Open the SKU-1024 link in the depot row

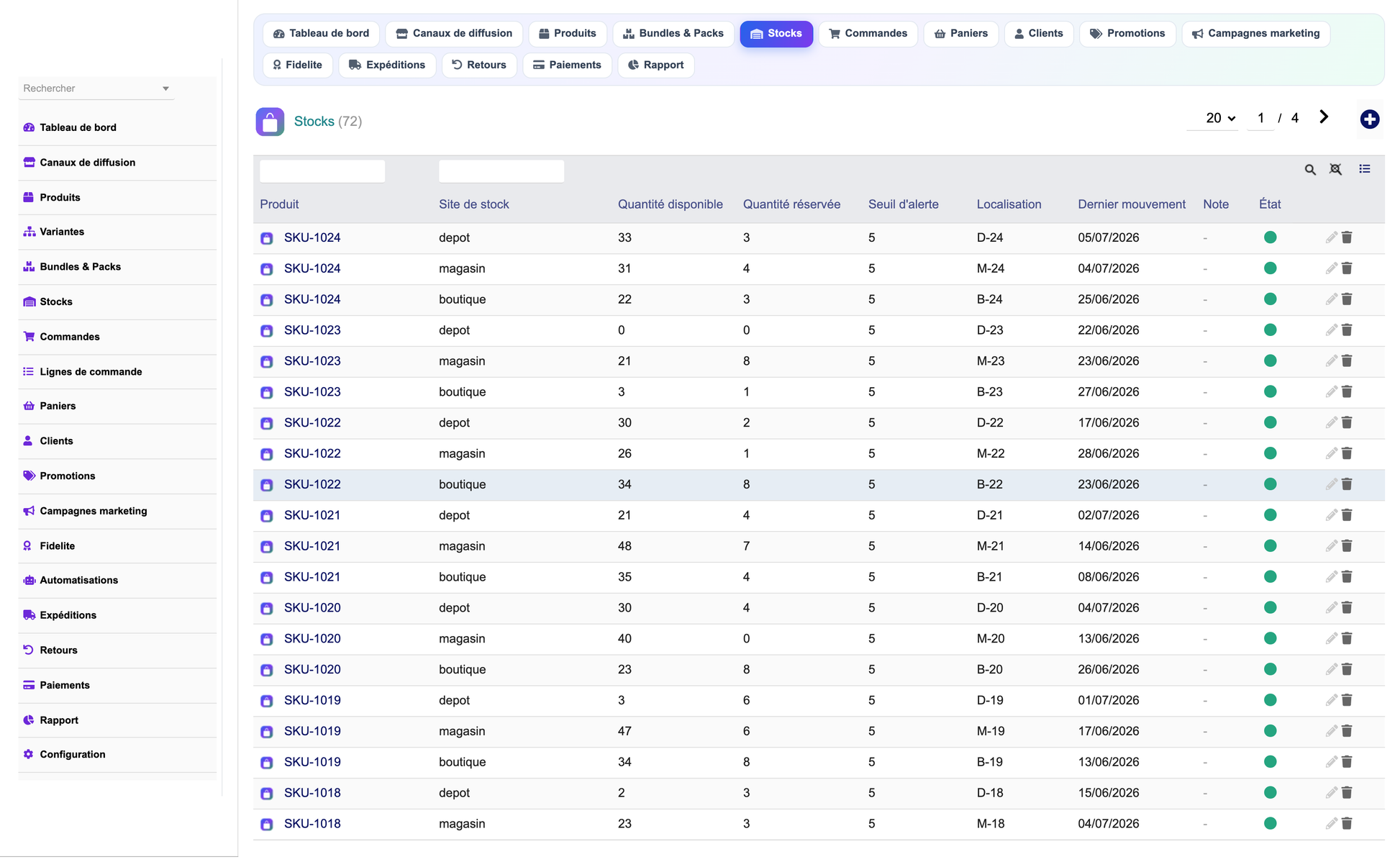point(312,238)
